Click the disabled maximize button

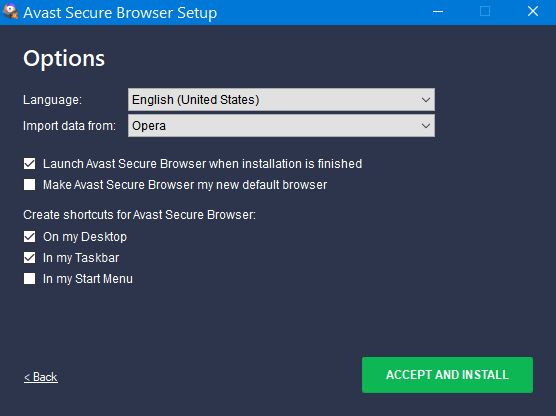tap(485, 11)
